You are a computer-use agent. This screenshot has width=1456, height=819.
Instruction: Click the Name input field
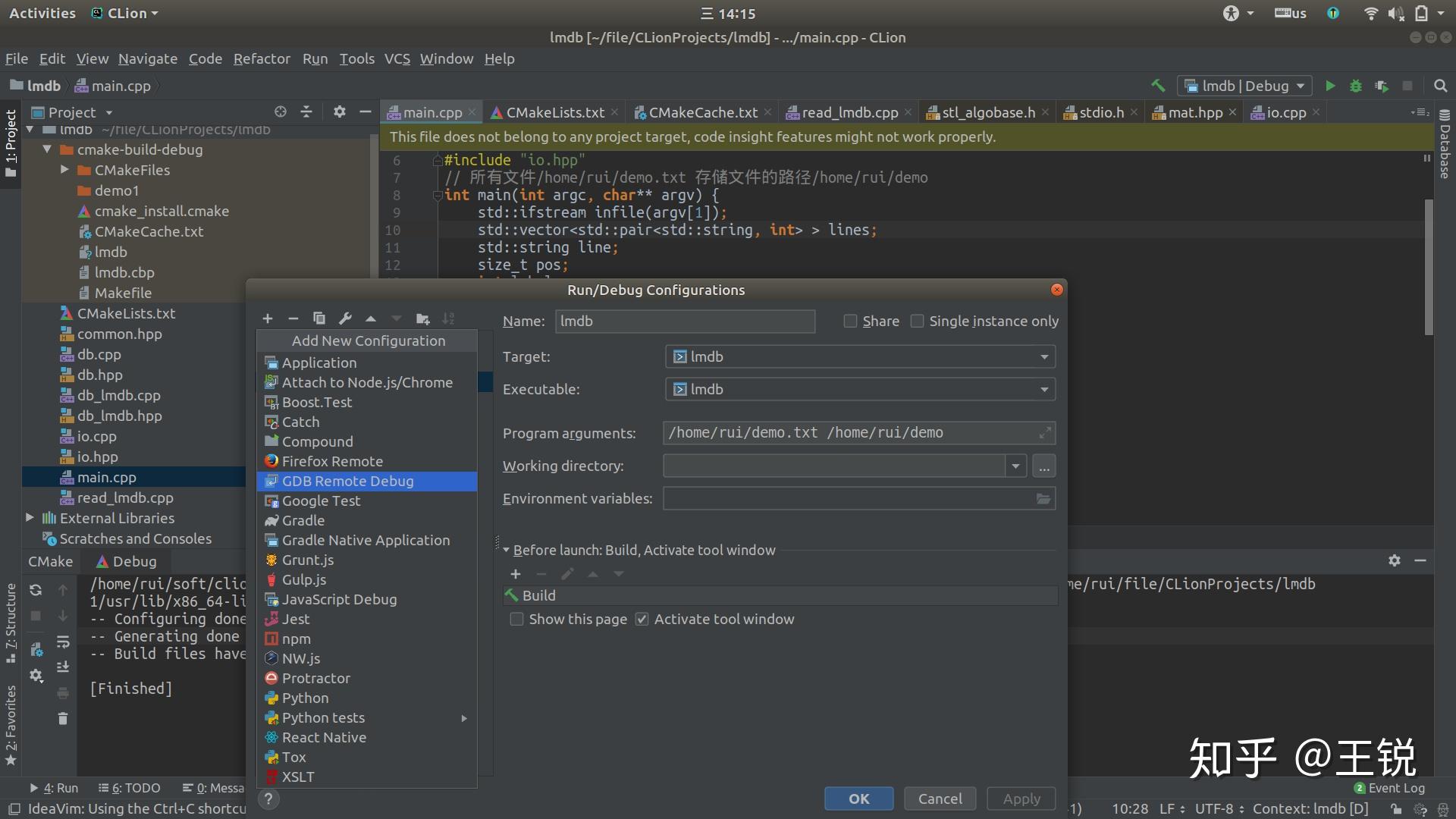coord(685,322)
